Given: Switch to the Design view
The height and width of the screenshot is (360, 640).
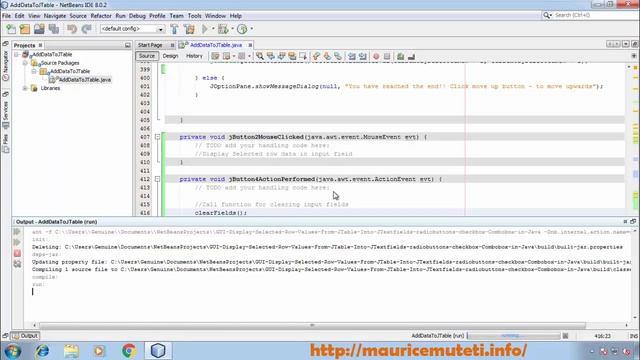Looking at the screenshot, I should (170, 56).
